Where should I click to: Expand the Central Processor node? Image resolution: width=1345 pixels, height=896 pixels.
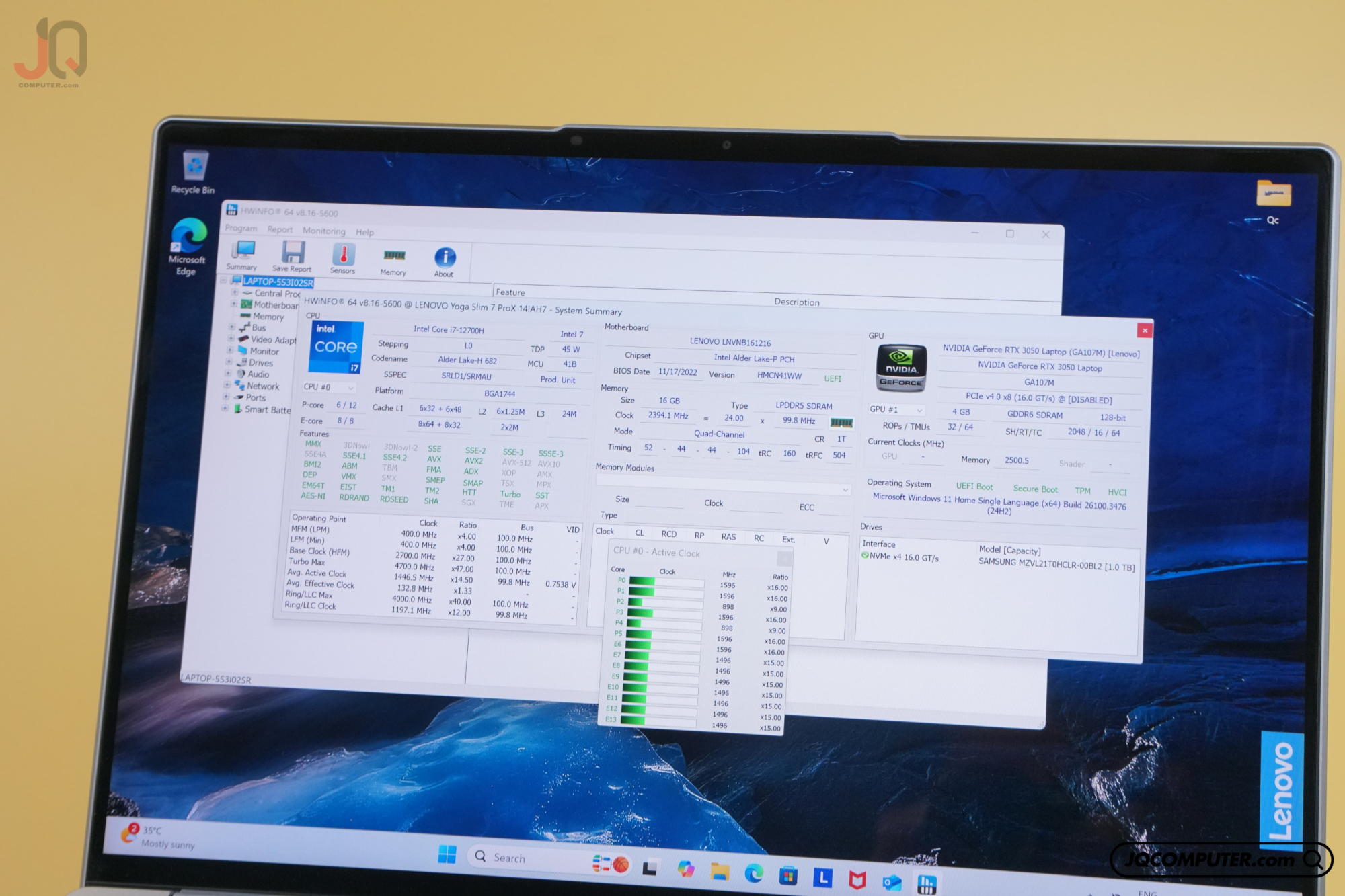pyautogui.click(x=235, y=292)
